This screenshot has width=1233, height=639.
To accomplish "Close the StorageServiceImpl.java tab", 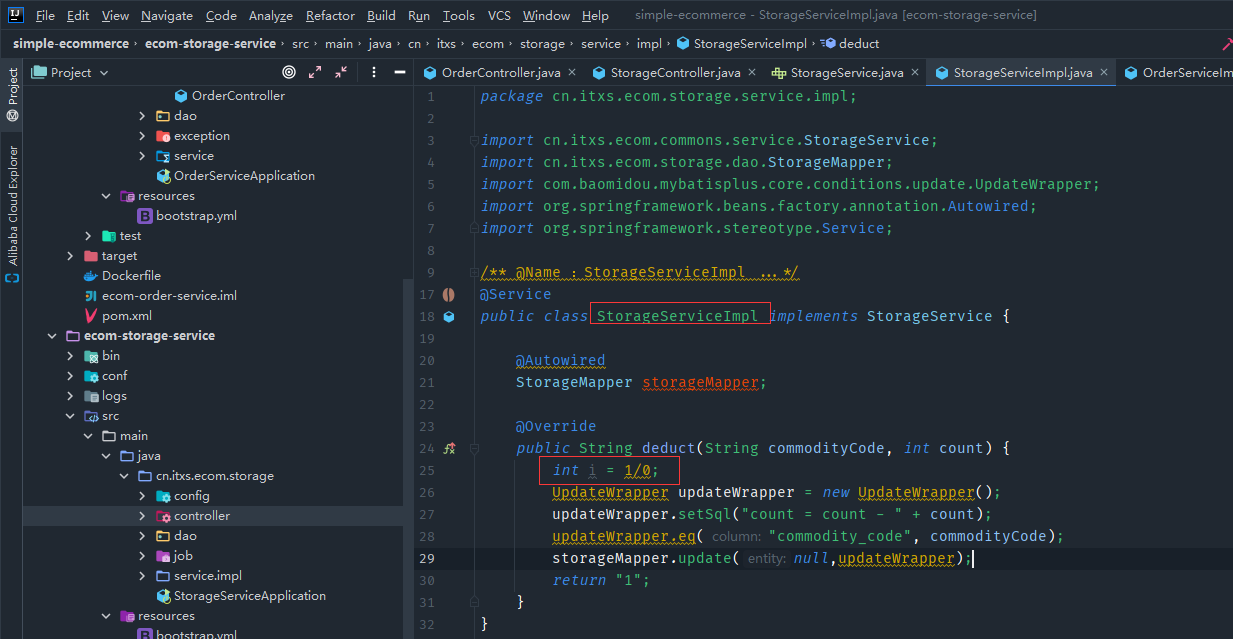I will 1104,72.
